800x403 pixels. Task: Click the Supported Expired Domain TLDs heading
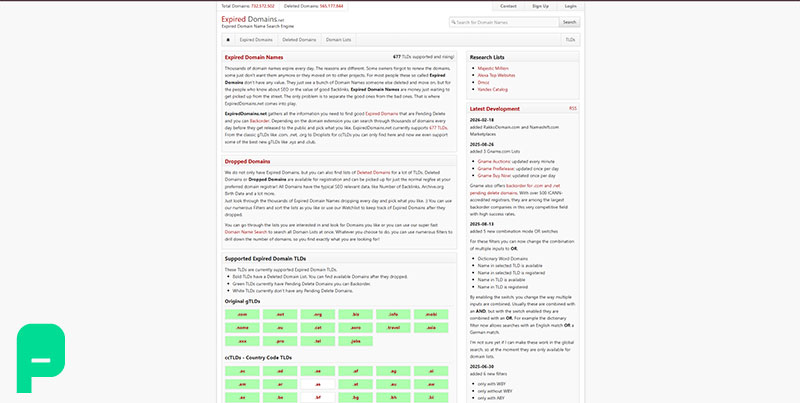click(x=265, y=259)
